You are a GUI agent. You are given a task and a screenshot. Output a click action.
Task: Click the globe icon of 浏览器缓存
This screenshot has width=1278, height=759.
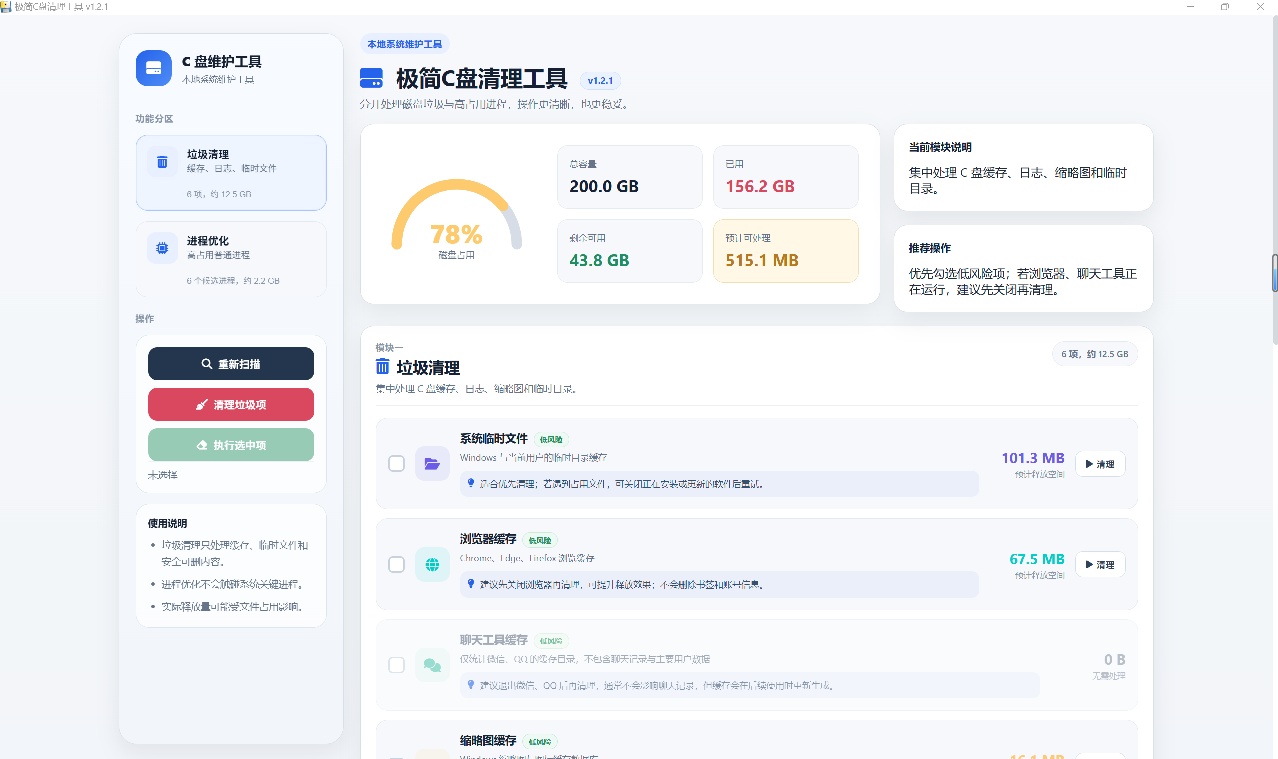[x=432, y=564]
